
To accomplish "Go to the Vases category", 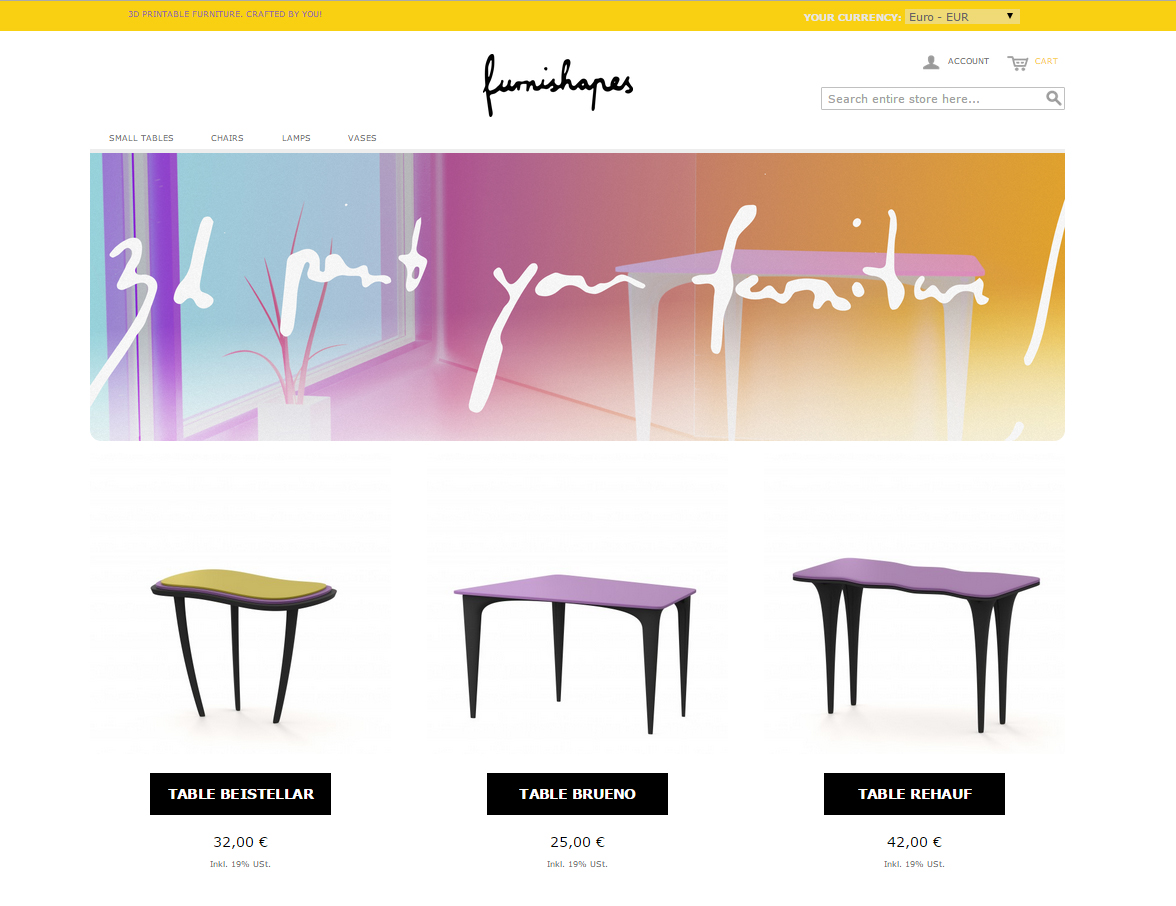I will 362,138.
